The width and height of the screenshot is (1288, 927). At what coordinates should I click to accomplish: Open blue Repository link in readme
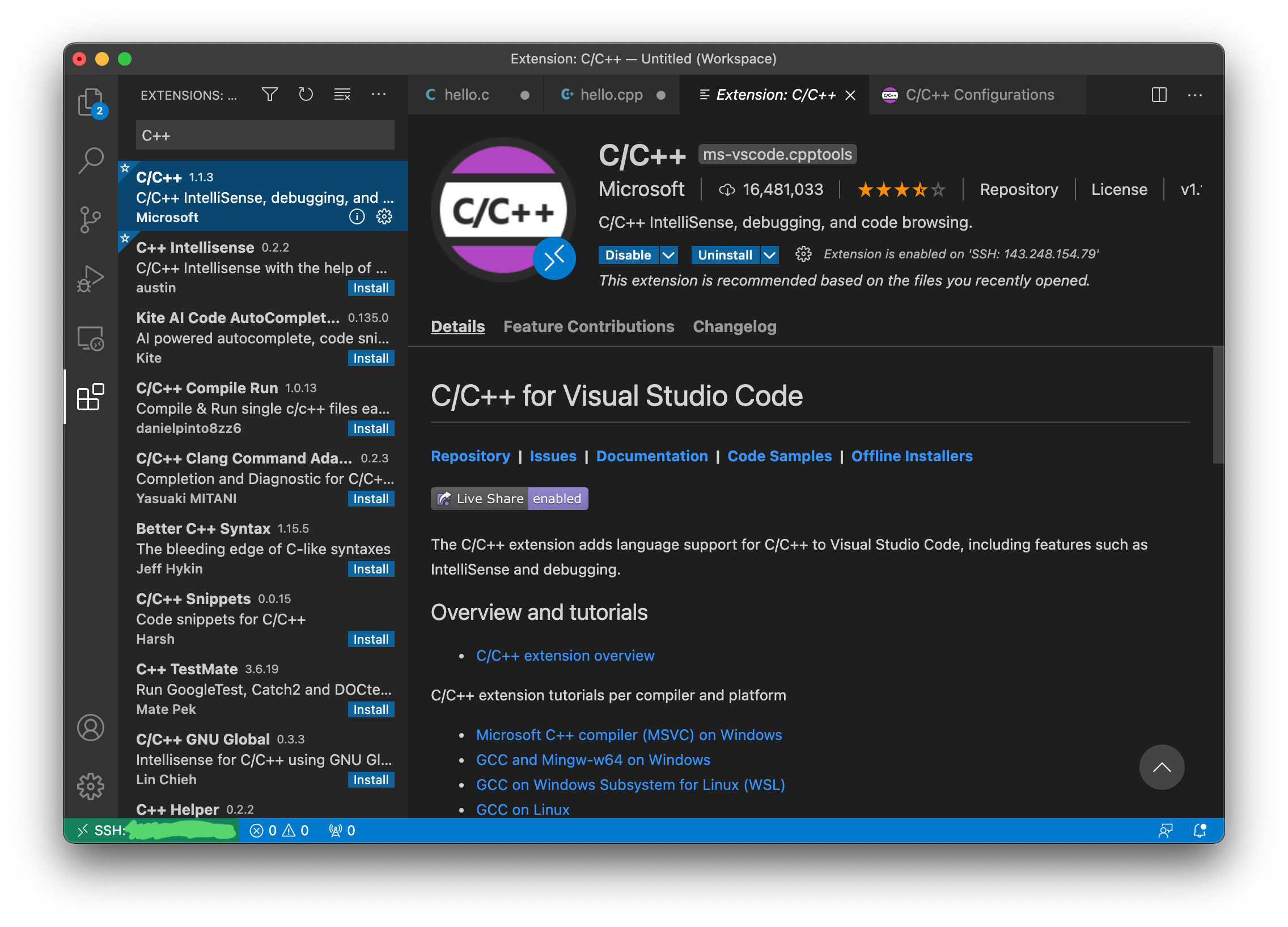tap(470, 456)
